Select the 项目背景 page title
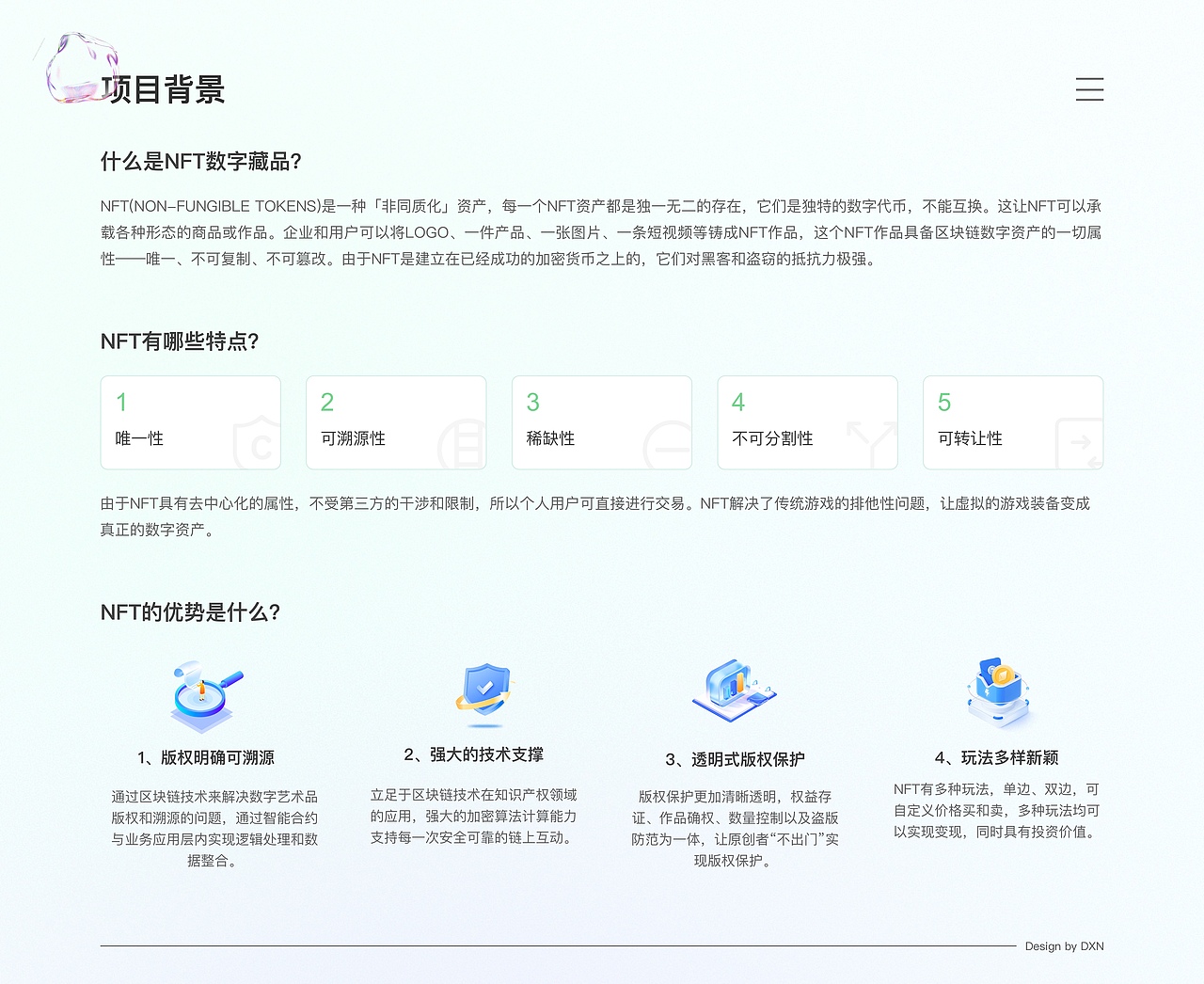 pos(164,87)
